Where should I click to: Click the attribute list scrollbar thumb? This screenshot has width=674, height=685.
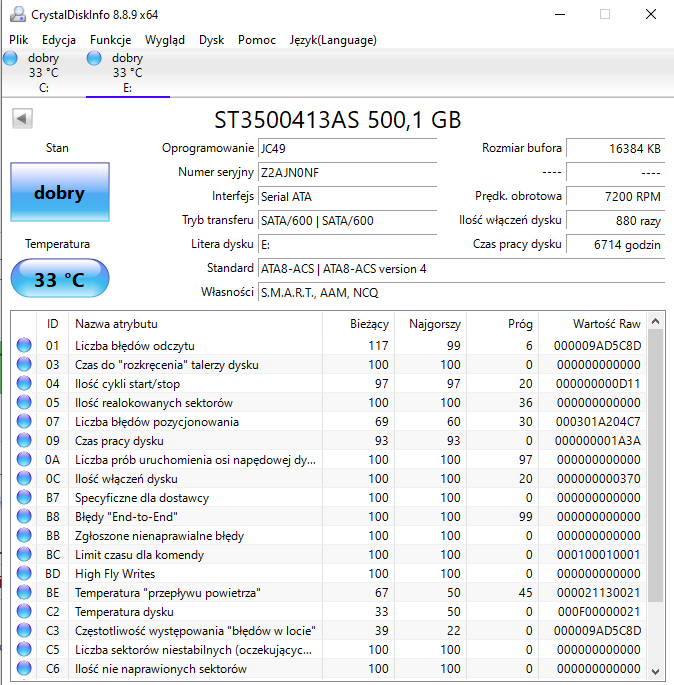(x=655, y=466)
